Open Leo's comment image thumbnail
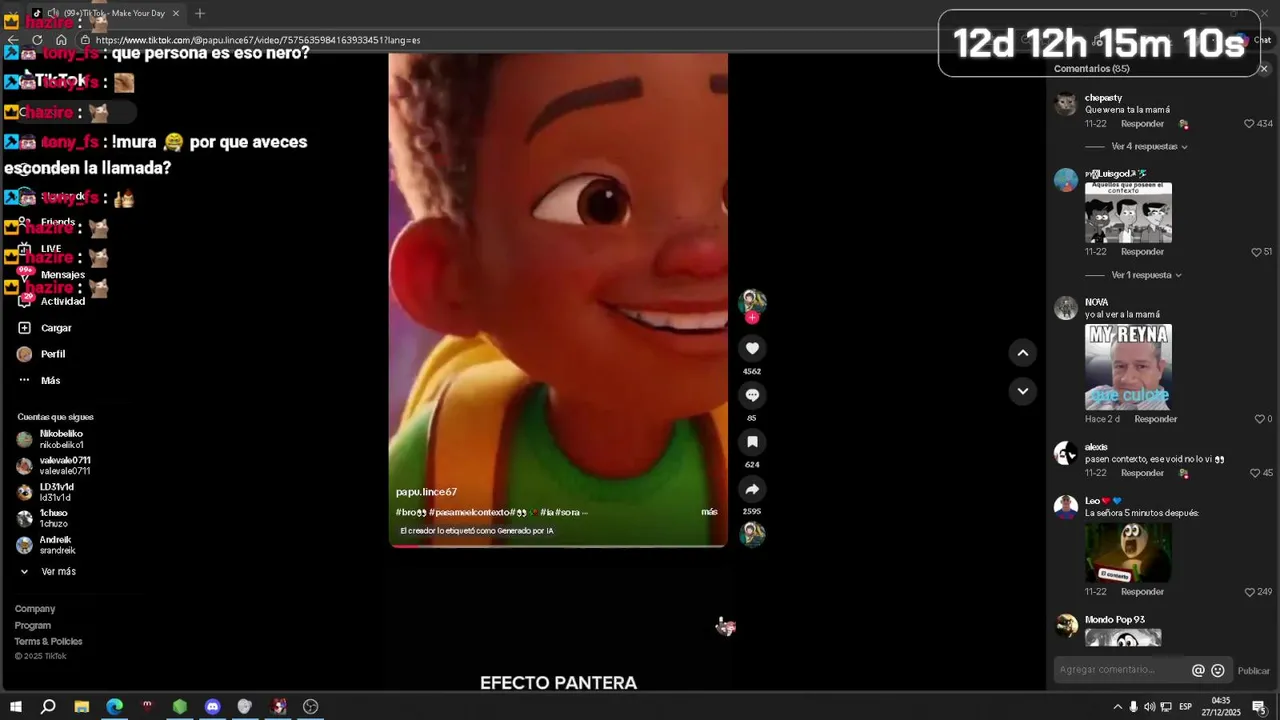 (x=1128, y=552)
